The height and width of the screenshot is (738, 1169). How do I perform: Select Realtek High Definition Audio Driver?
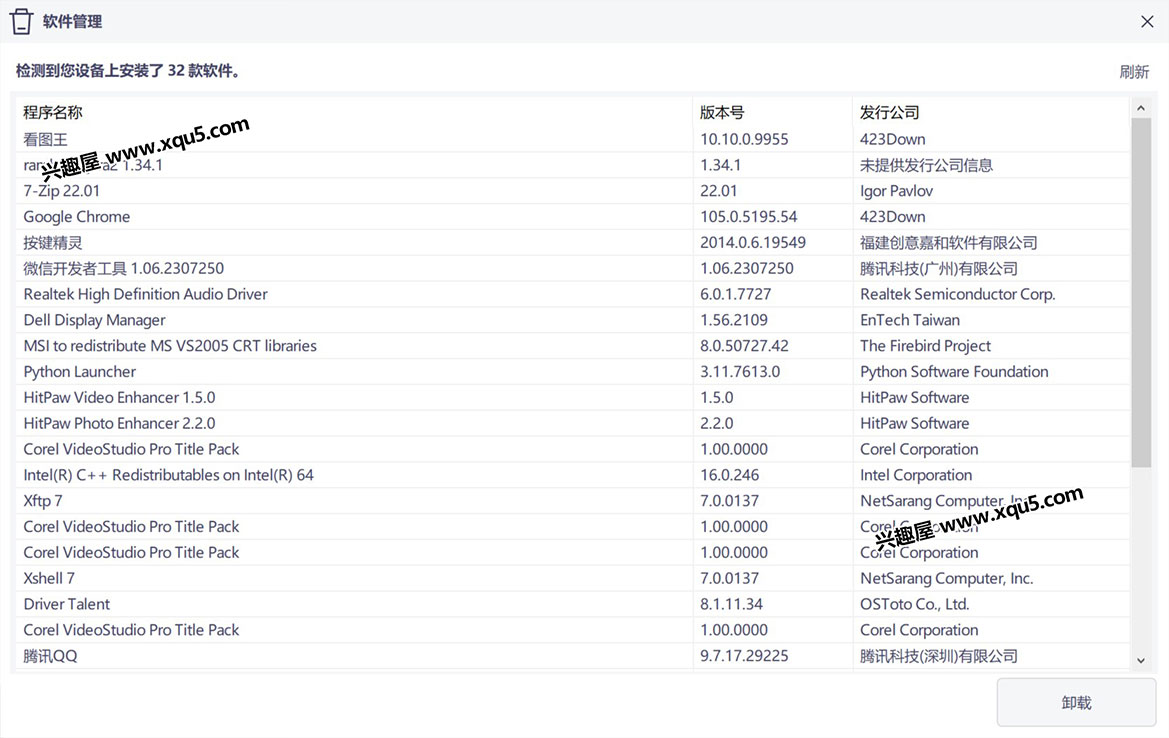(145, 294)
